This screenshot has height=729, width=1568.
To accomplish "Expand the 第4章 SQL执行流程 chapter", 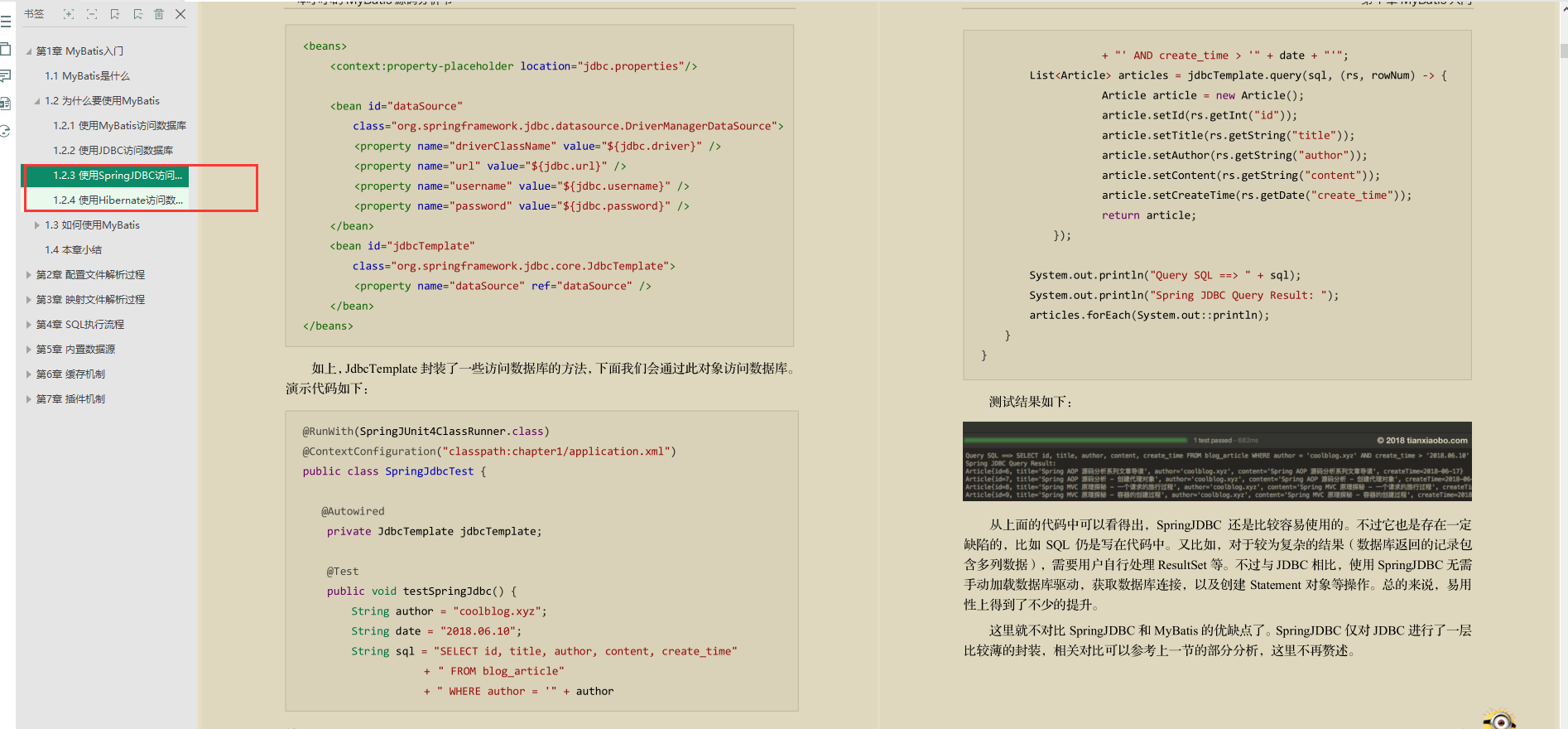I will pyautogui.click(x=29, y=325).
